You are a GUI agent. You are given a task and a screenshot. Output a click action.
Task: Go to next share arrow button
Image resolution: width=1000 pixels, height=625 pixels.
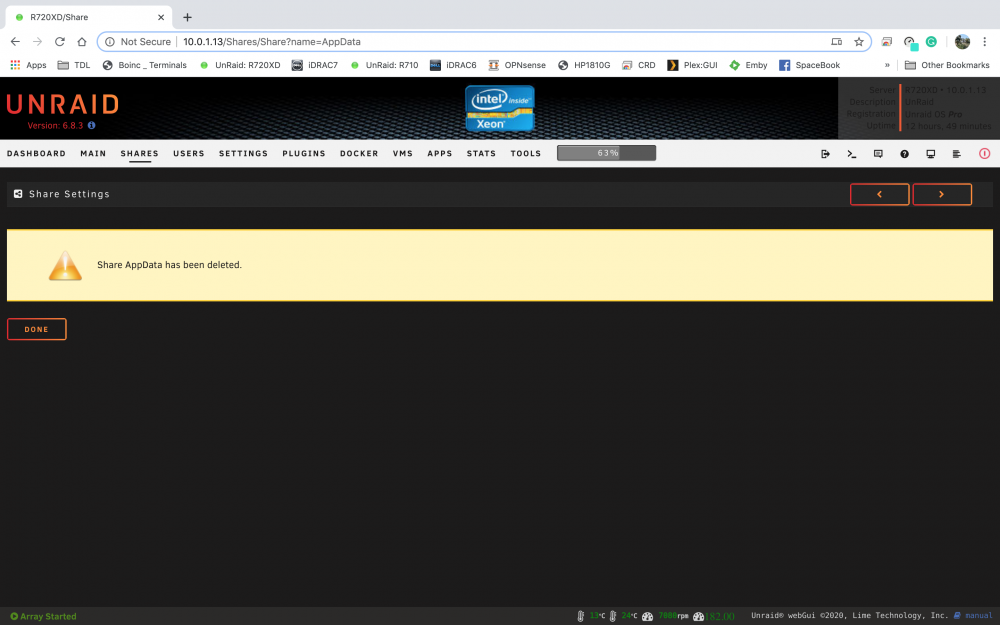coord(942,194)
